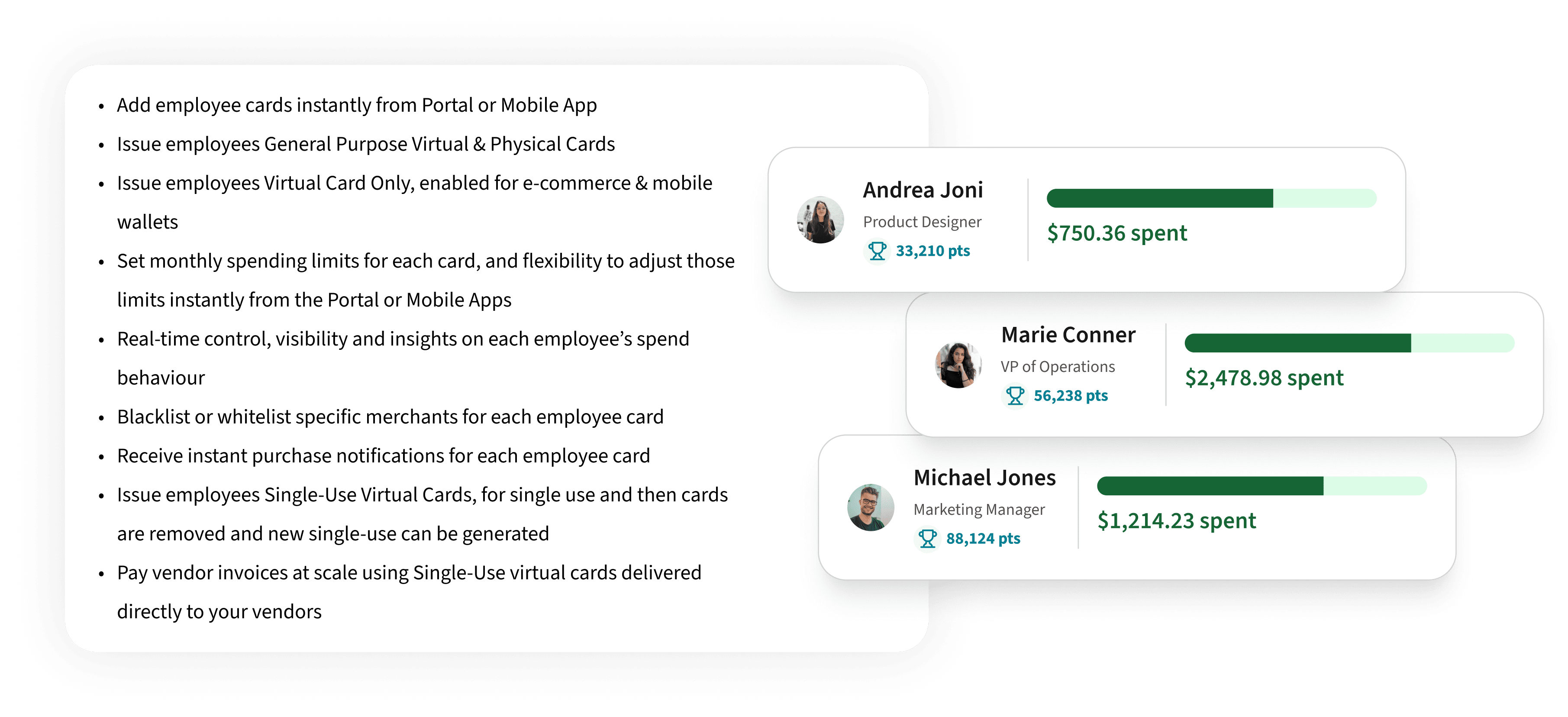The height and width of the screenshot is (717, 1568).
Task: Select the Michael Jones name heading
Action: pos(984,478)
